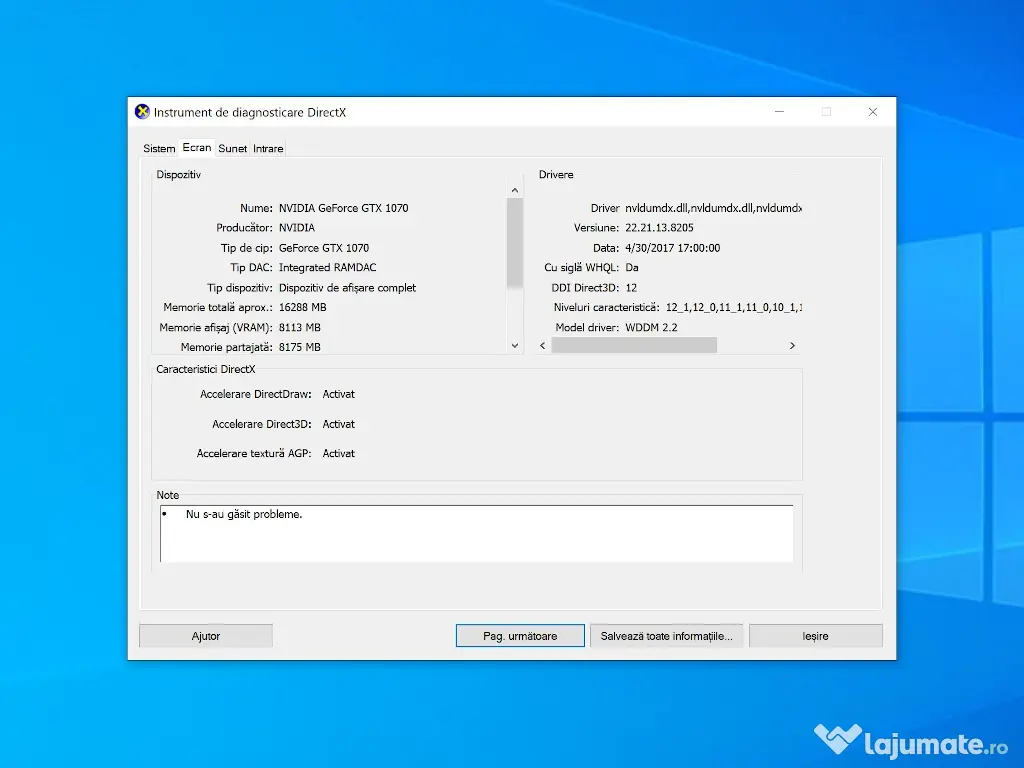The width and height of the screenshot is (1024, 768).
Task: Click the Drivere scroll right arrow
Action: 792,345
